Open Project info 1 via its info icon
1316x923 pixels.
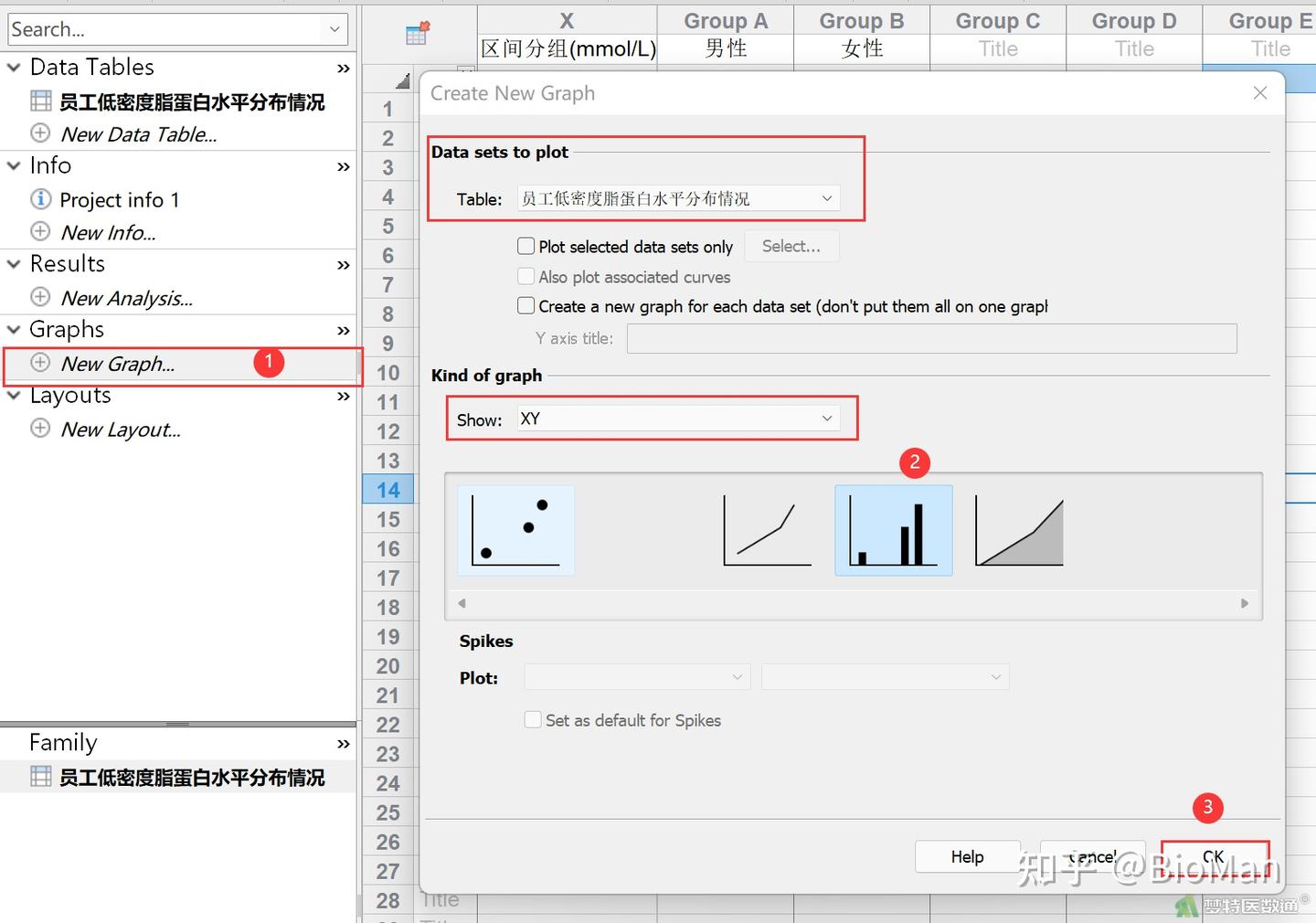tap(40, 198)
